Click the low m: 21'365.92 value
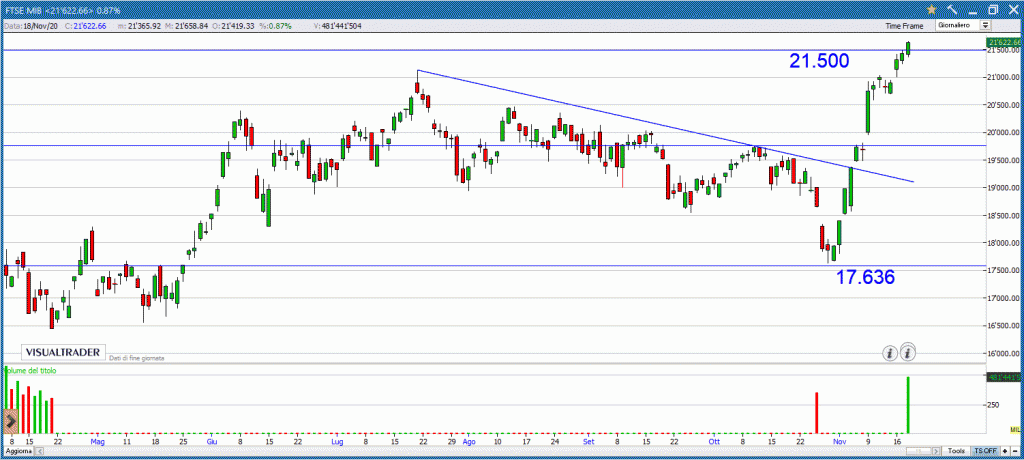1024x460 pixels. coord(141,25)
